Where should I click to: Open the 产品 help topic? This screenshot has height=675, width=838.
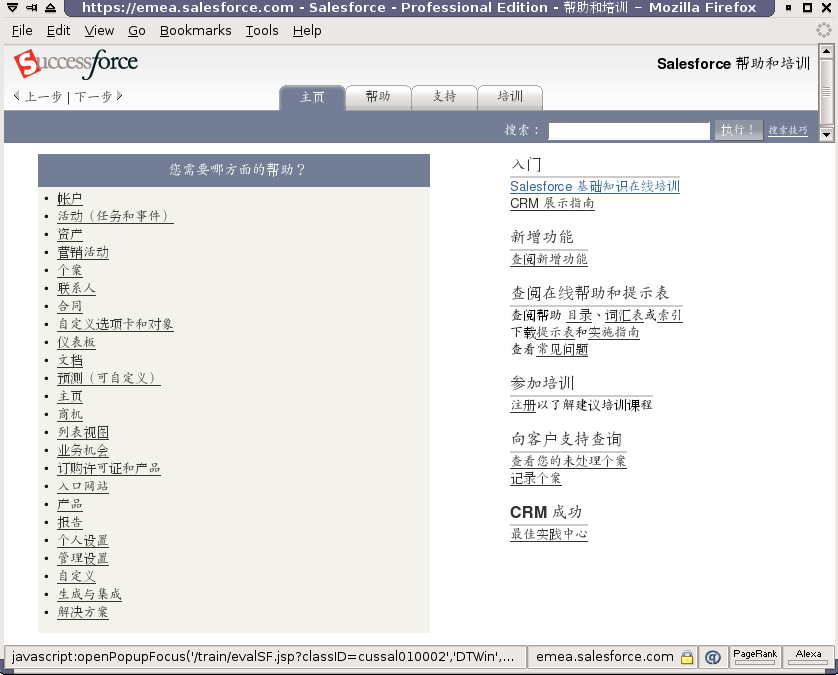tap(70, 504)
